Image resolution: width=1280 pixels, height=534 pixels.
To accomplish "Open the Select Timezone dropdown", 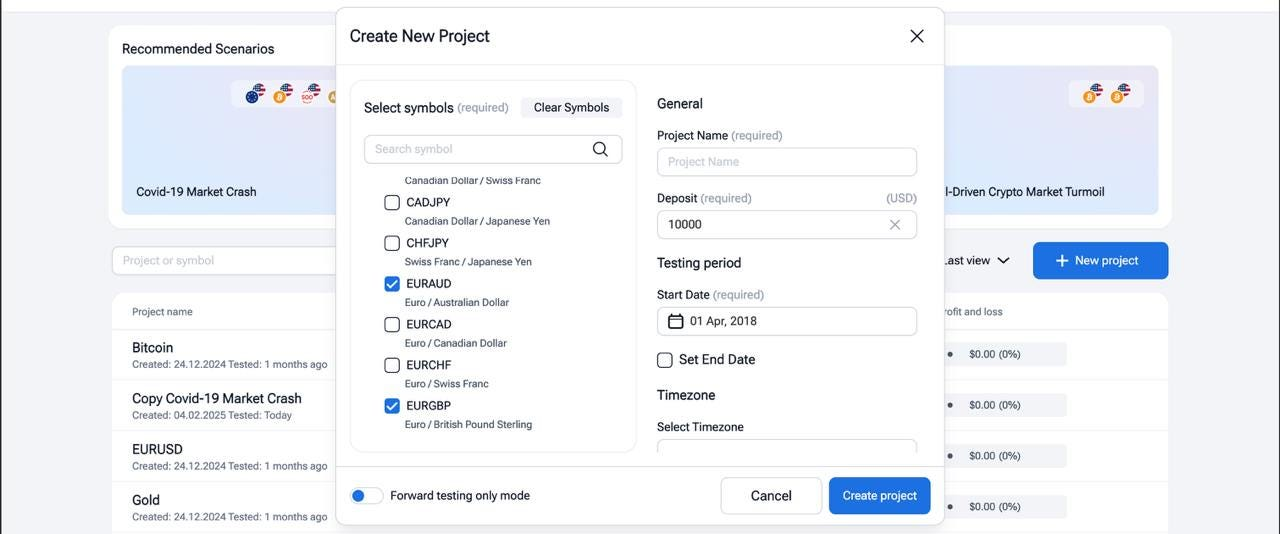I will tap(787, 446).
